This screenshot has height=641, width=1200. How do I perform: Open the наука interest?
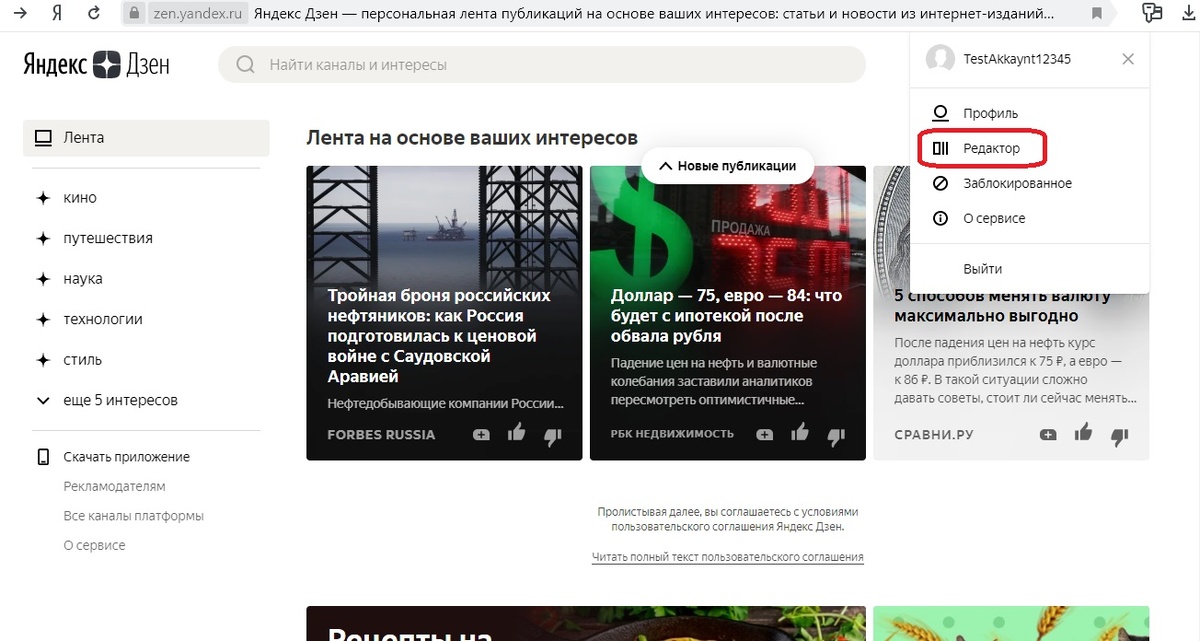click(83, 279)
